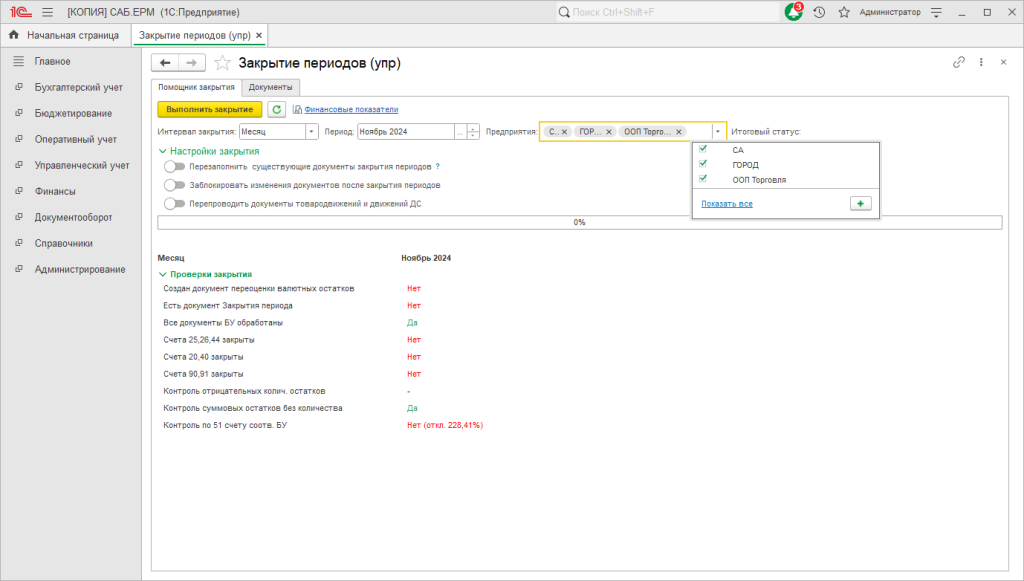1024x581 pixels.
Task: Open Управленческий учет section
Action: [x=82, y=165]
